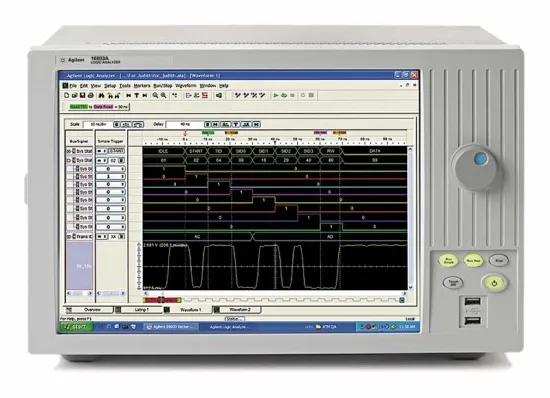Screen dimensions: 550x398
Task: Click the Windows Start button
Action: point(76,326)
